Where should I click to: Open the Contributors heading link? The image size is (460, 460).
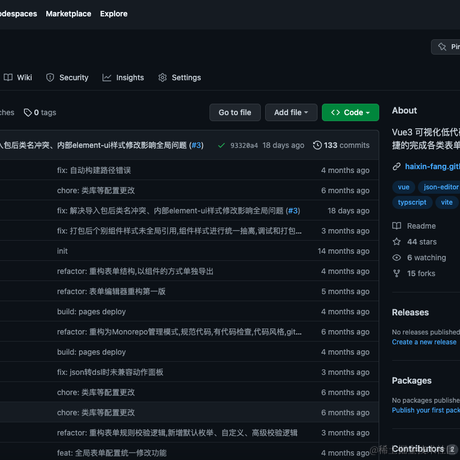tap(418, 449)
